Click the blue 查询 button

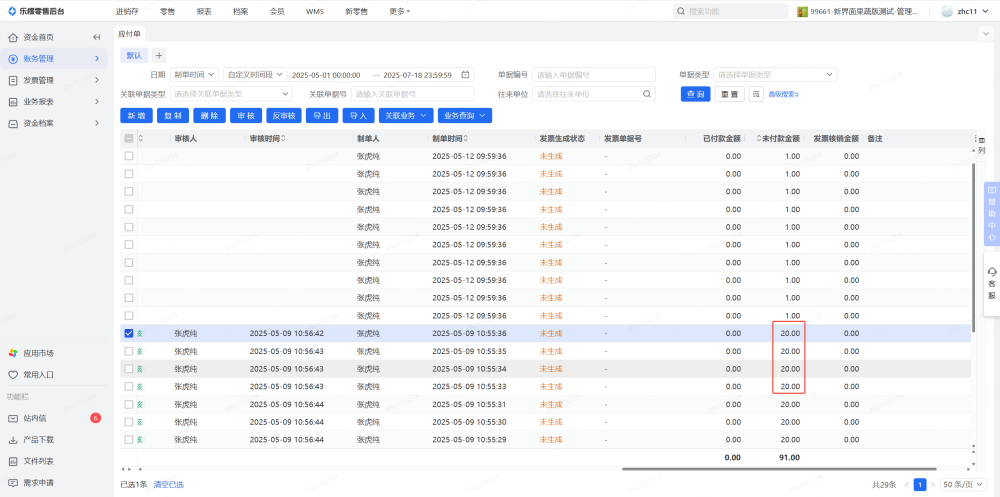coord(696,94)
